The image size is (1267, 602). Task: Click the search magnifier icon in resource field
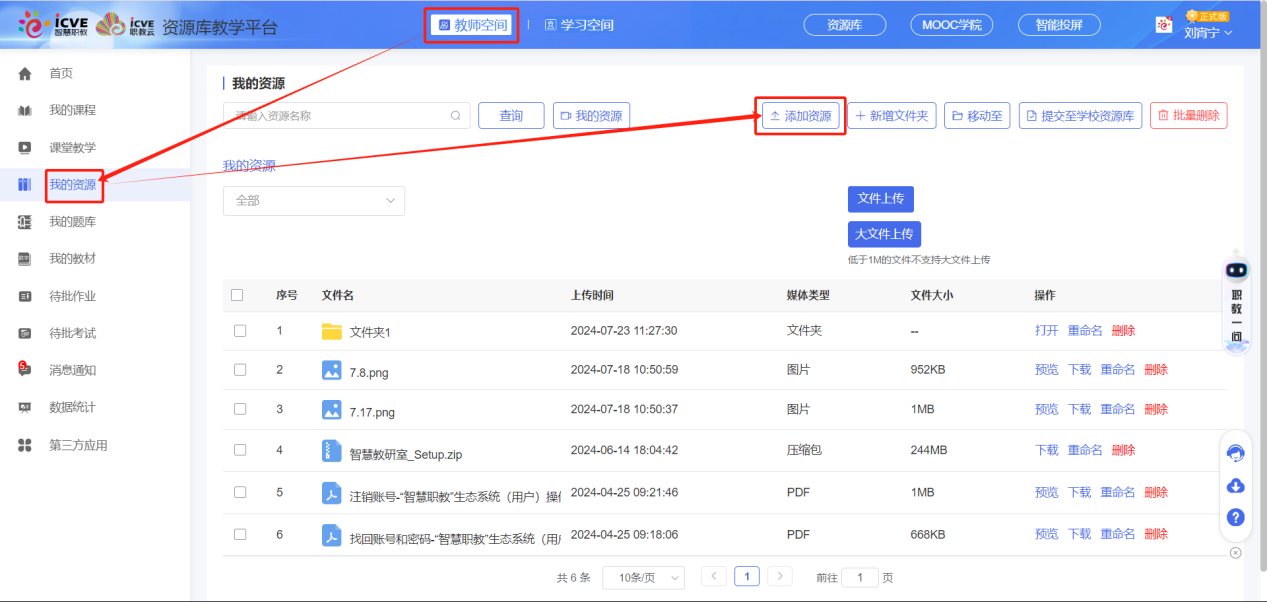456,116
